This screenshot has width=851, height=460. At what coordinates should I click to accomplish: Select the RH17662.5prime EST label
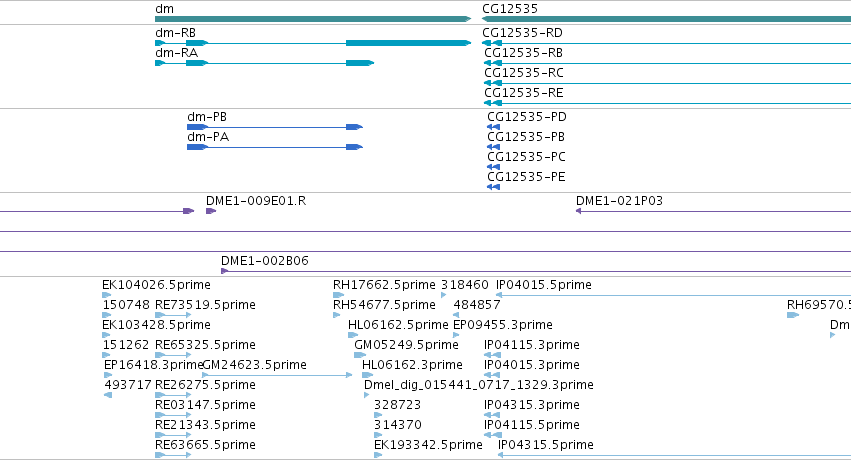tap(384, 285)
